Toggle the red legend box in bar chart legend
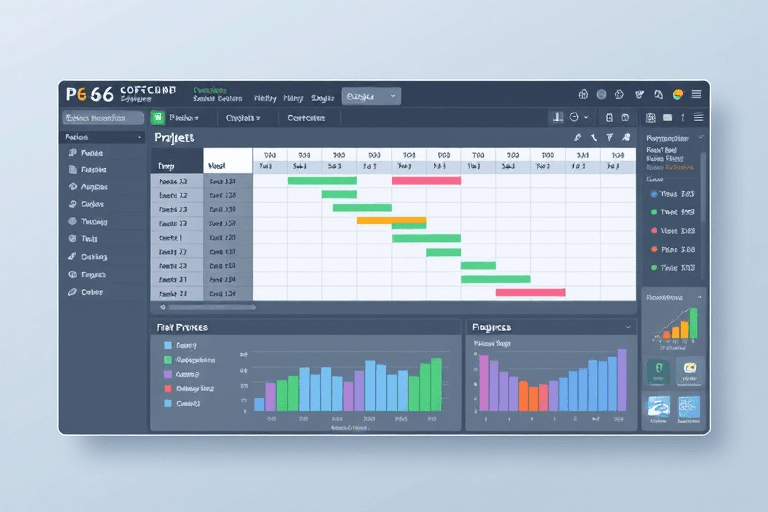This screenshot has width=768, height=512. [167, 388]
